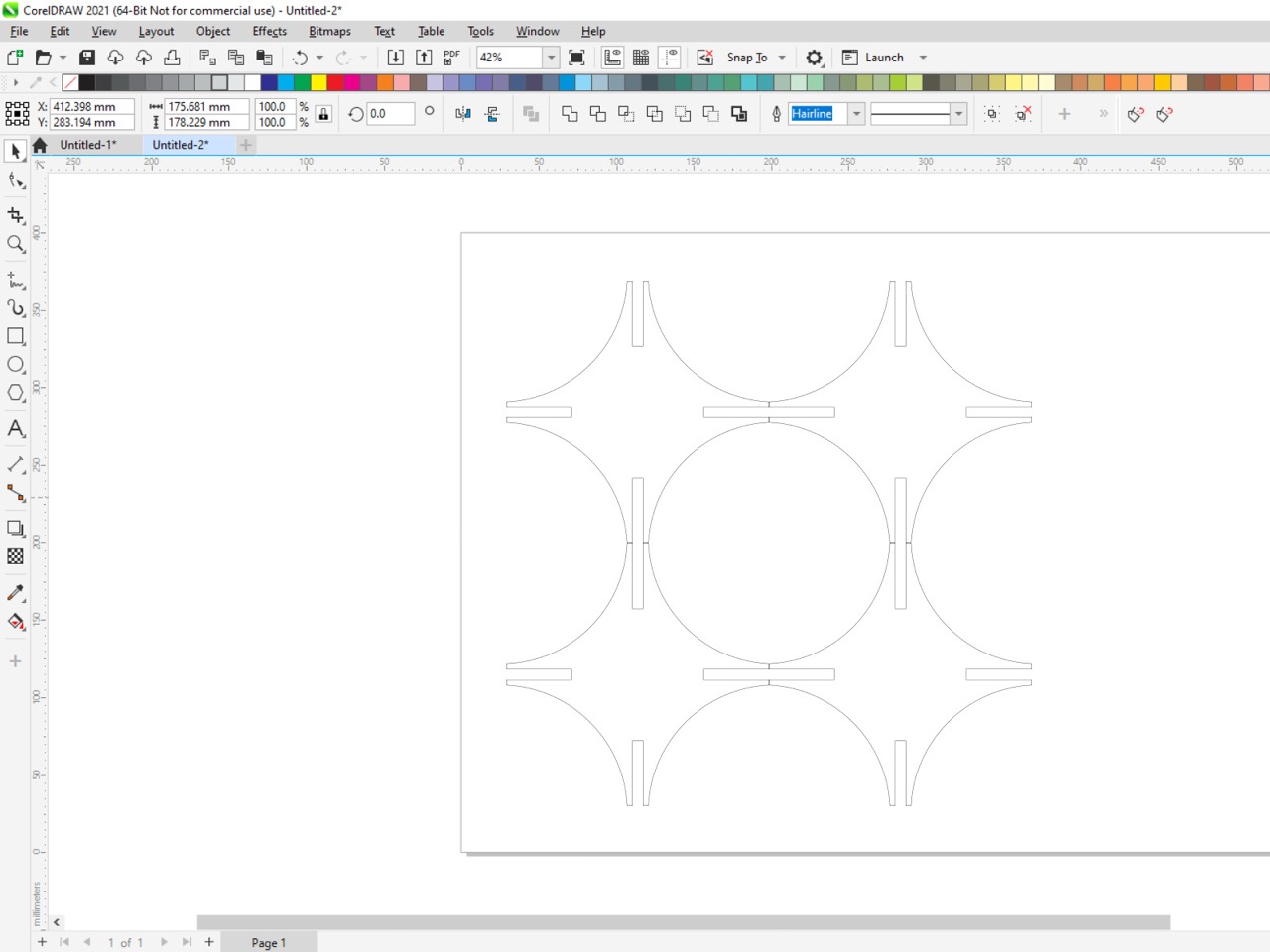Choose the black palette swatch
This screenshot has height=952, width=1270.
(x=87, y=83)
